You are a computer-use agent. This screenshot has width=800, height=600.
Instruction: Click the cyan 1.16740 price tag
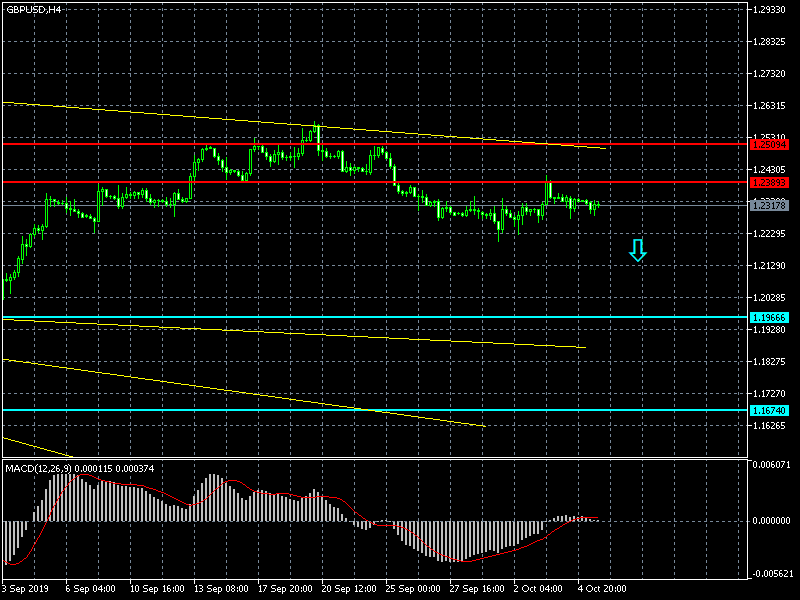tap(769, 410)
